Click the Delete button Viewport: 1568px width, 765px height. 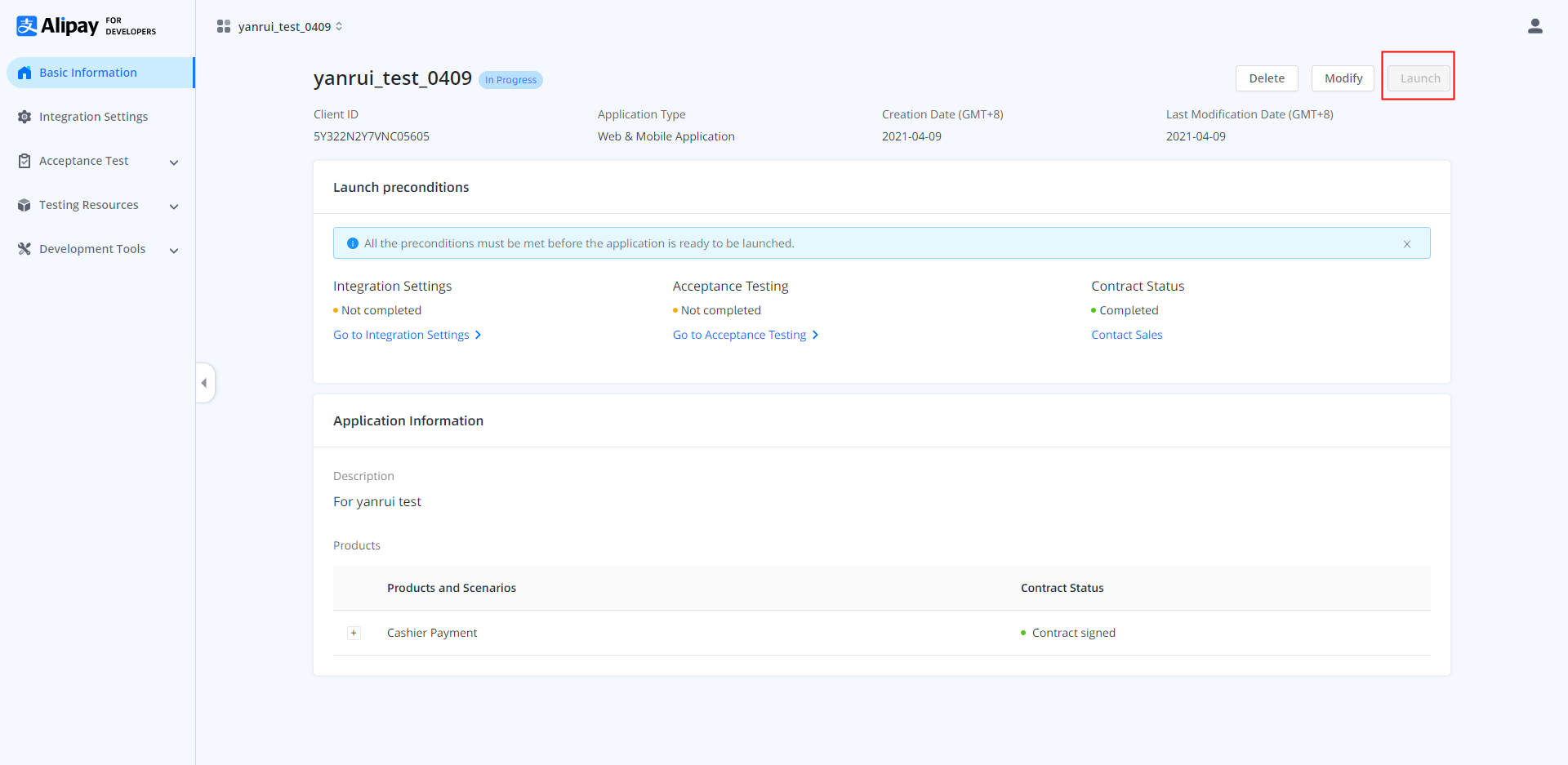click(x=1266, y=78)
